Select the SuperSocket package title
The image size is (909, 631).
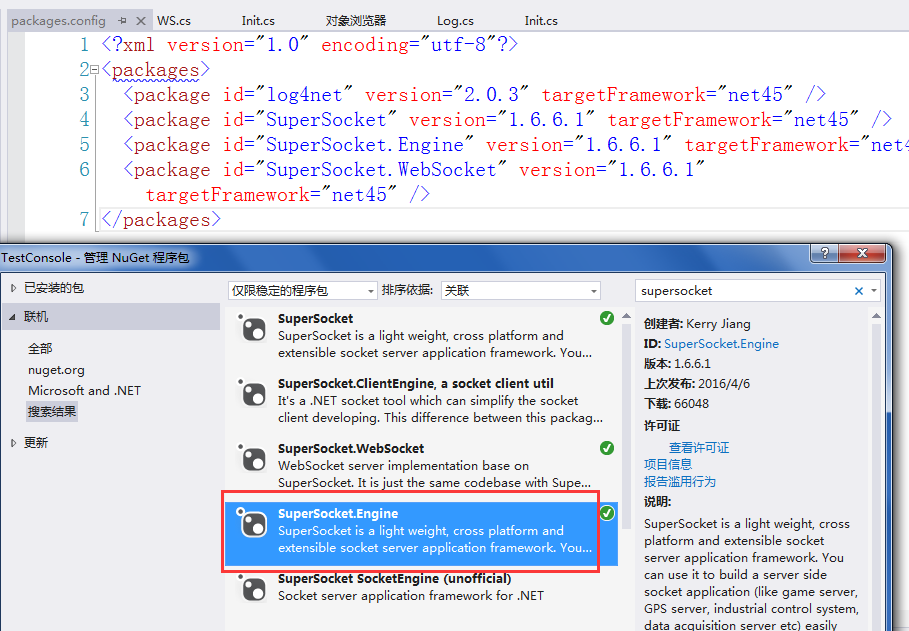315,318
